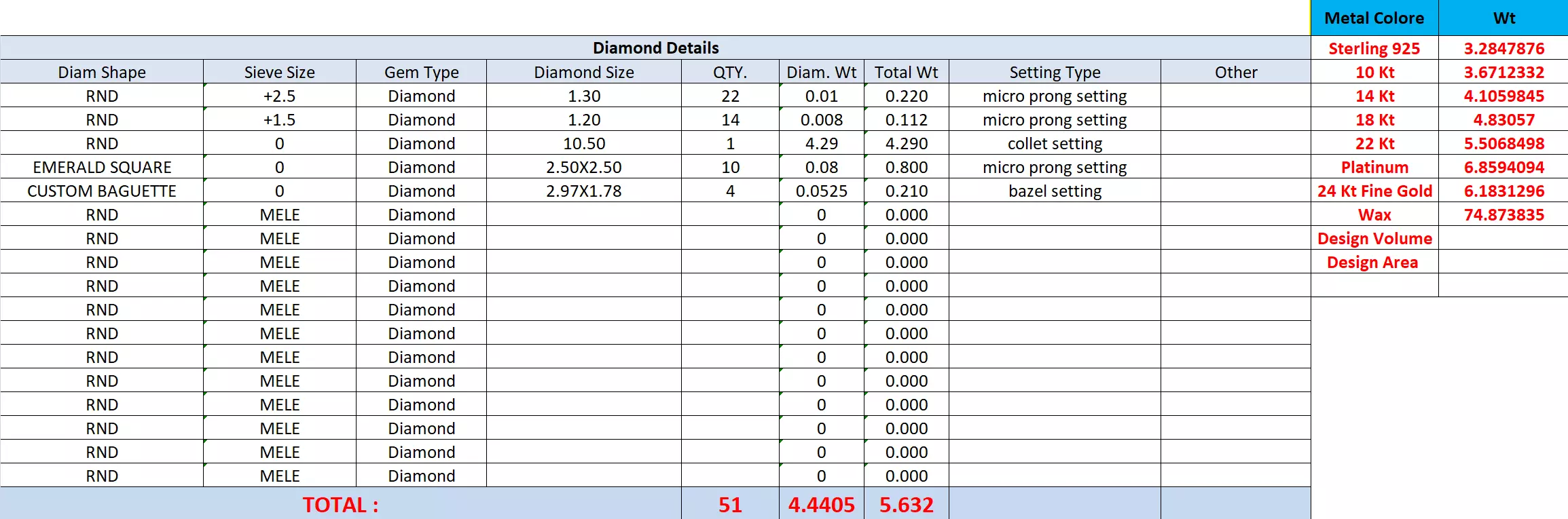This screenshot has width=1568, height=519.
Task: Select the Wax label cell
Action: [1374, 214]
